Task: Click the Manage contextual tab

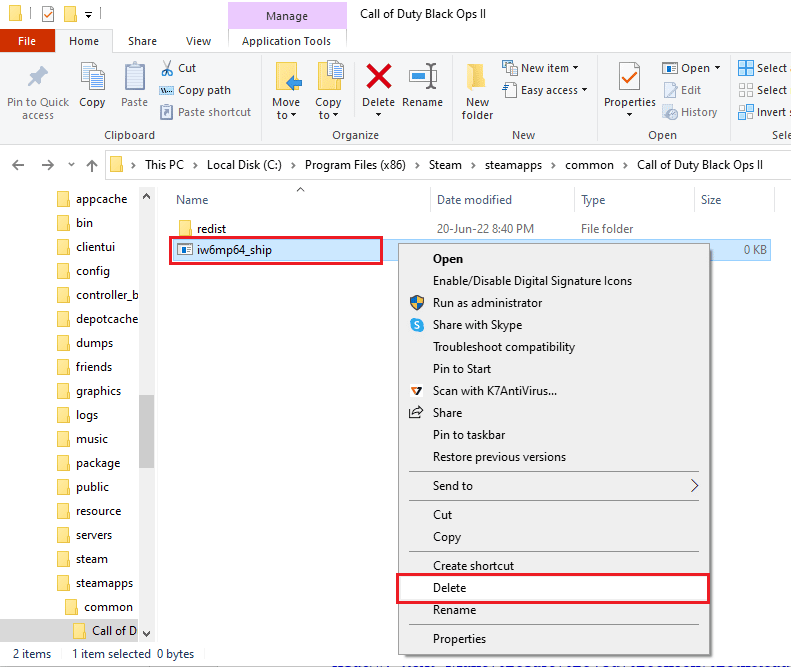Action: (287, 16)
